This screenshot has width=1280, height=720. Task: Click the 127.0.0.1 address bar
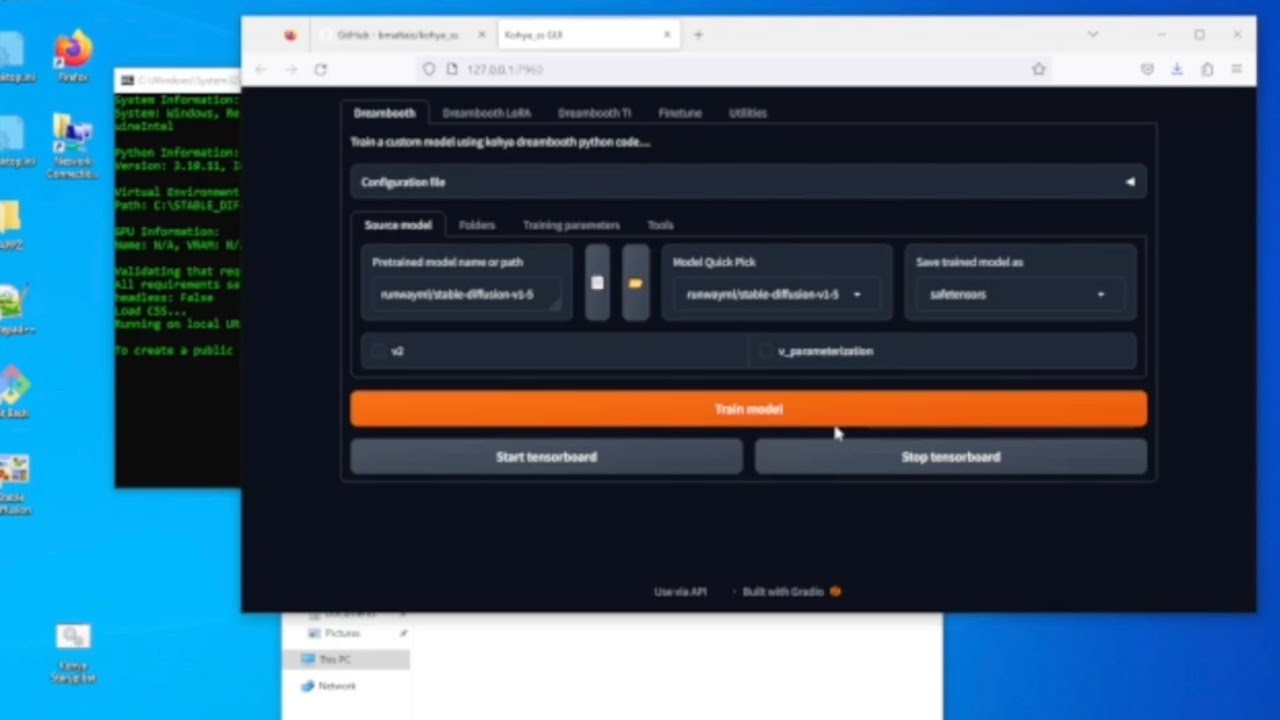pyautogui.click(x=735, y=69)
